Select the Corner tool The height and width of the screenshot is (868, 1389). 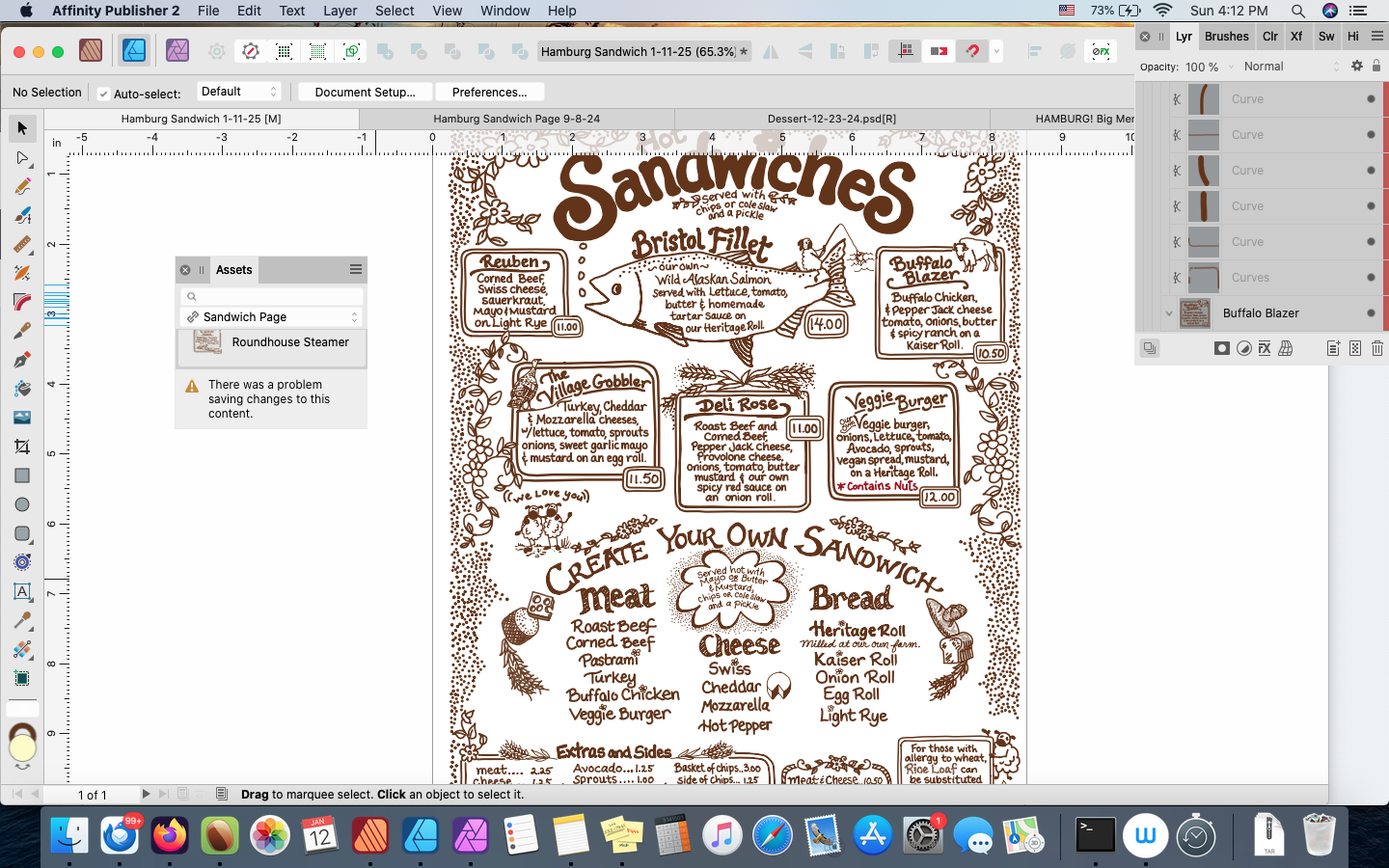pos(22,302)
